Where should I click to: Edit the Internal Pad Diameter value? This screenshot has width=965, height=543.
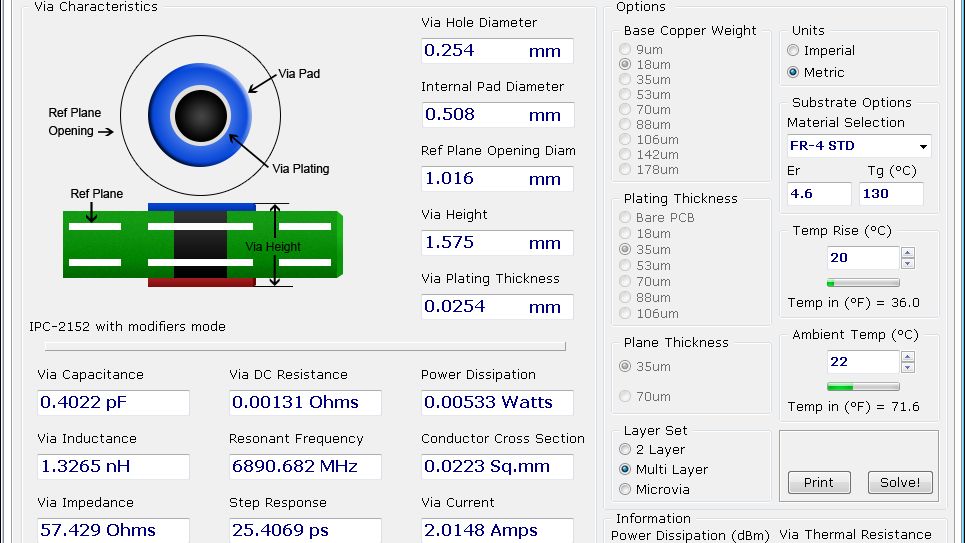(x=497, y=115)
